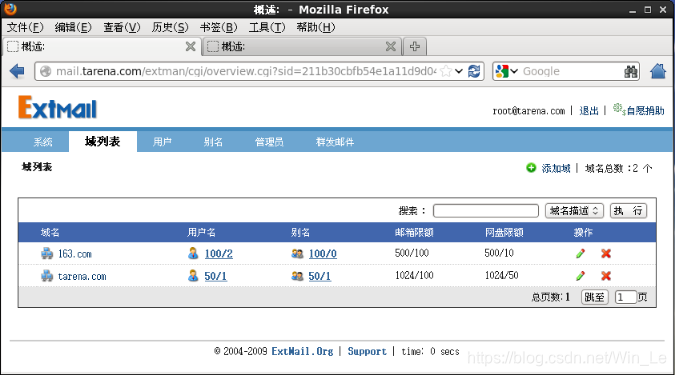Click the 邮箱限额 column header
This screenshot has width=676, height=376.
click(414, 232)
